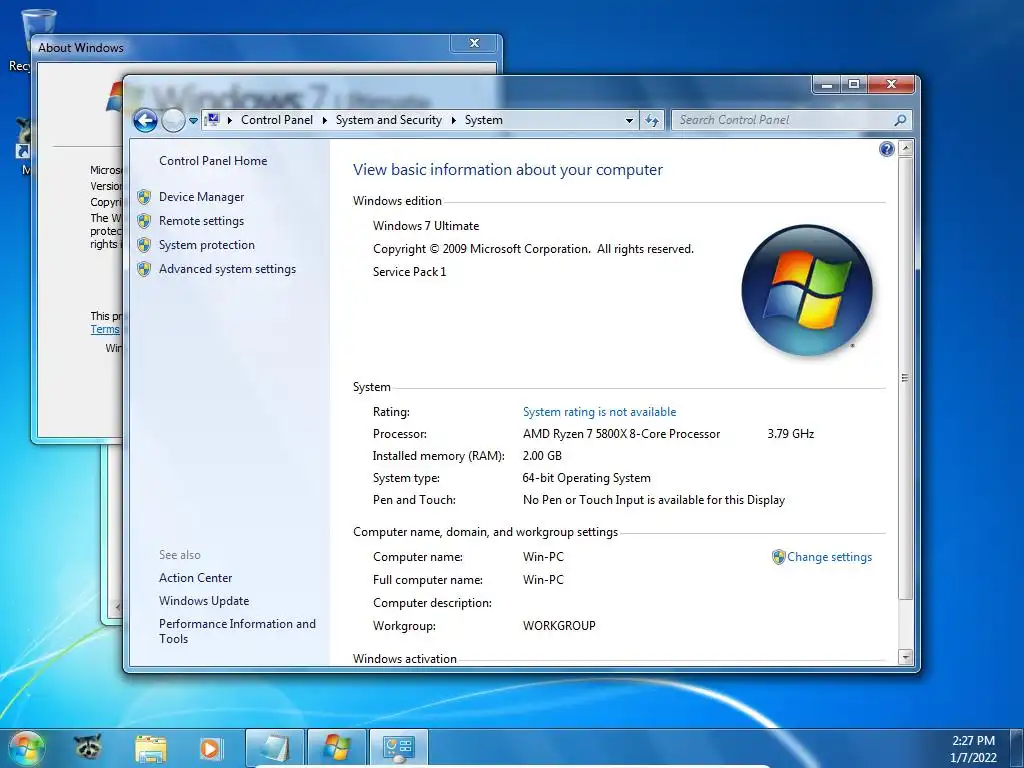
Task: Click the shield icon beside Change settings
Action: 778,557
